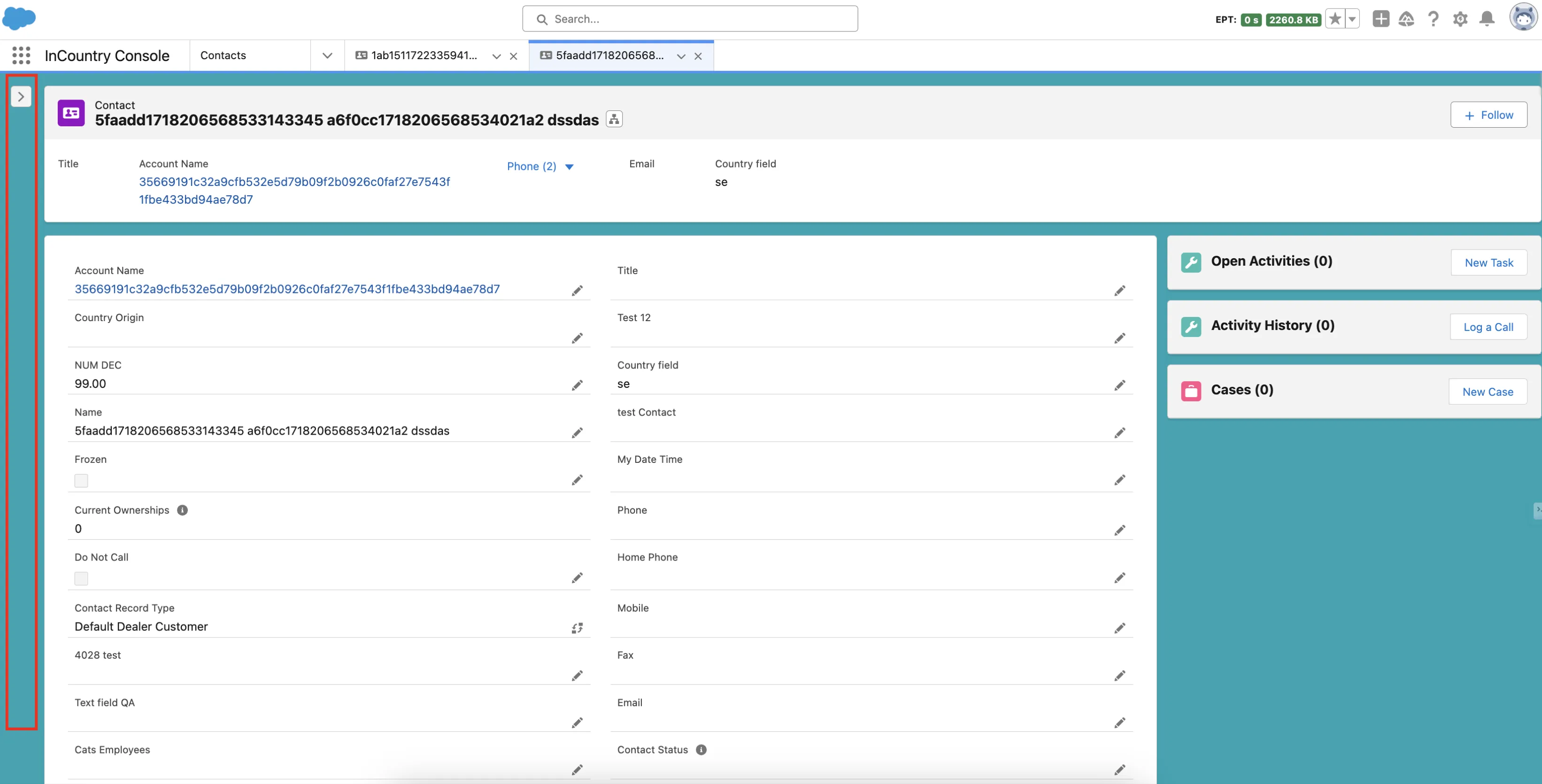This screenshot has width=1542, height=784.
Task: Click change record type icon
Action: pyautogui.click(x=577, y=628)
